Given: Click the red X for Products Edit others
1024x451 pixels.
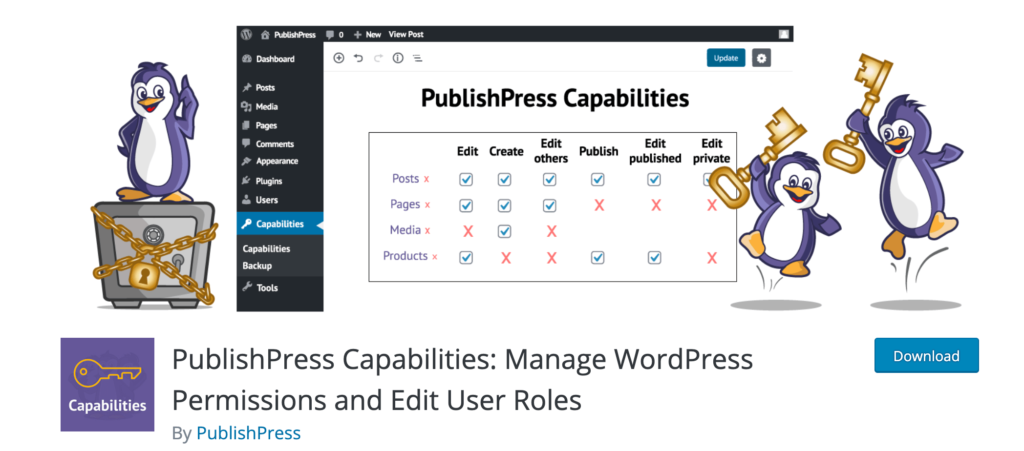Looking at the screenshot, I should tap(551, 258).
